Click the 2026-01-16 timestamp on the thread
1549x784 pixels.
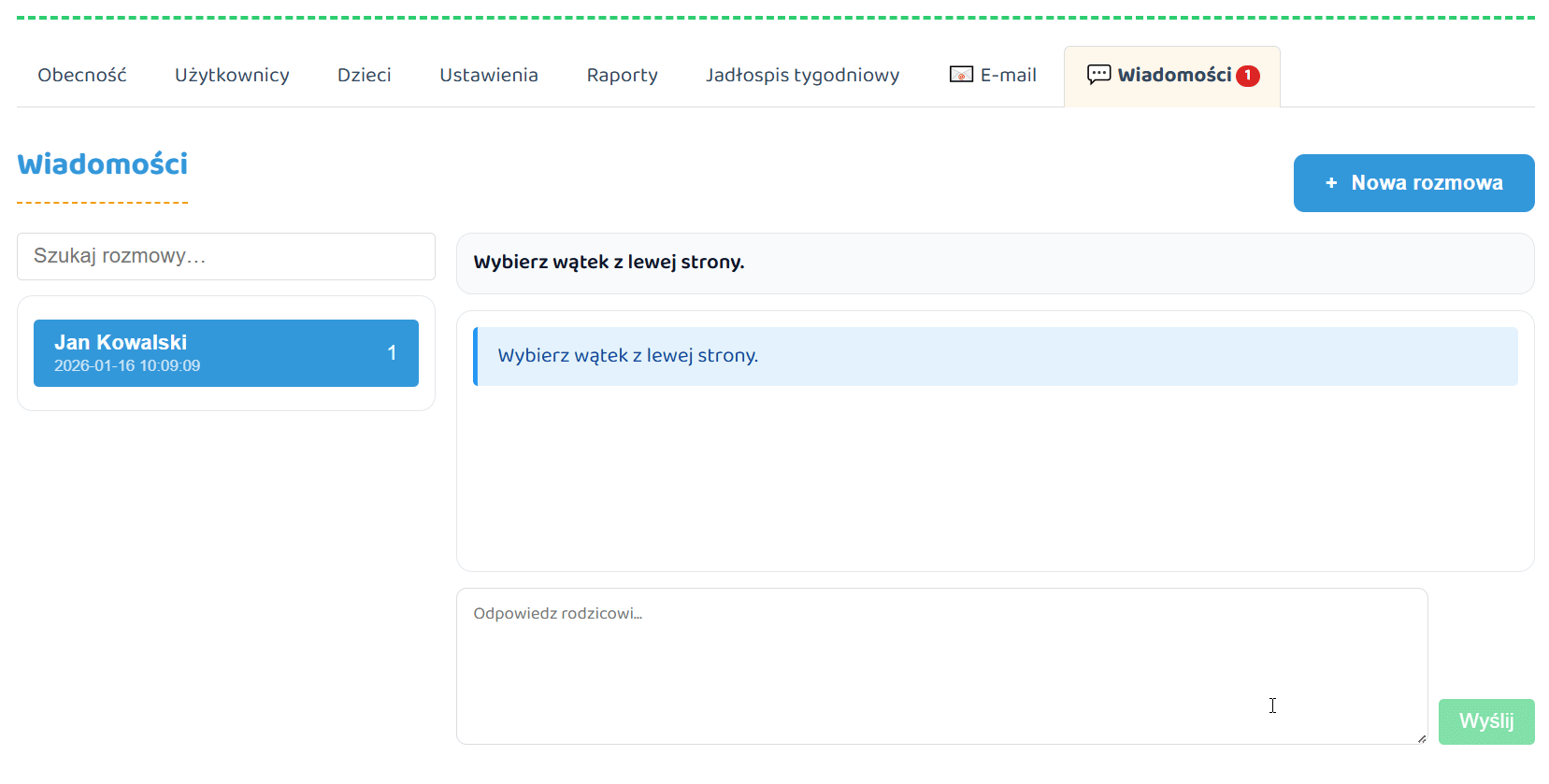pos(127,366)
